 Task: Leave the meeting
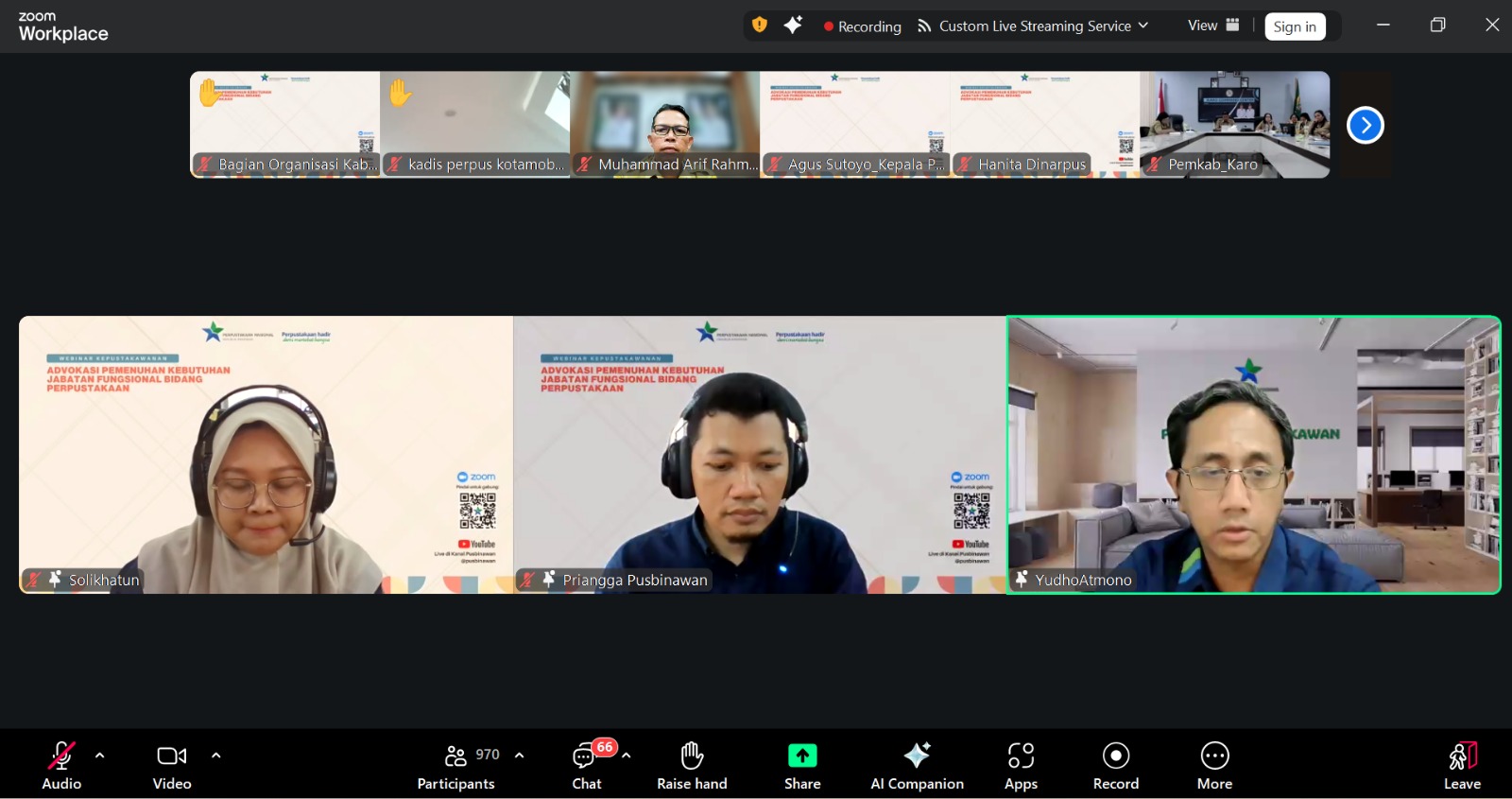[x=1462, y=765]
